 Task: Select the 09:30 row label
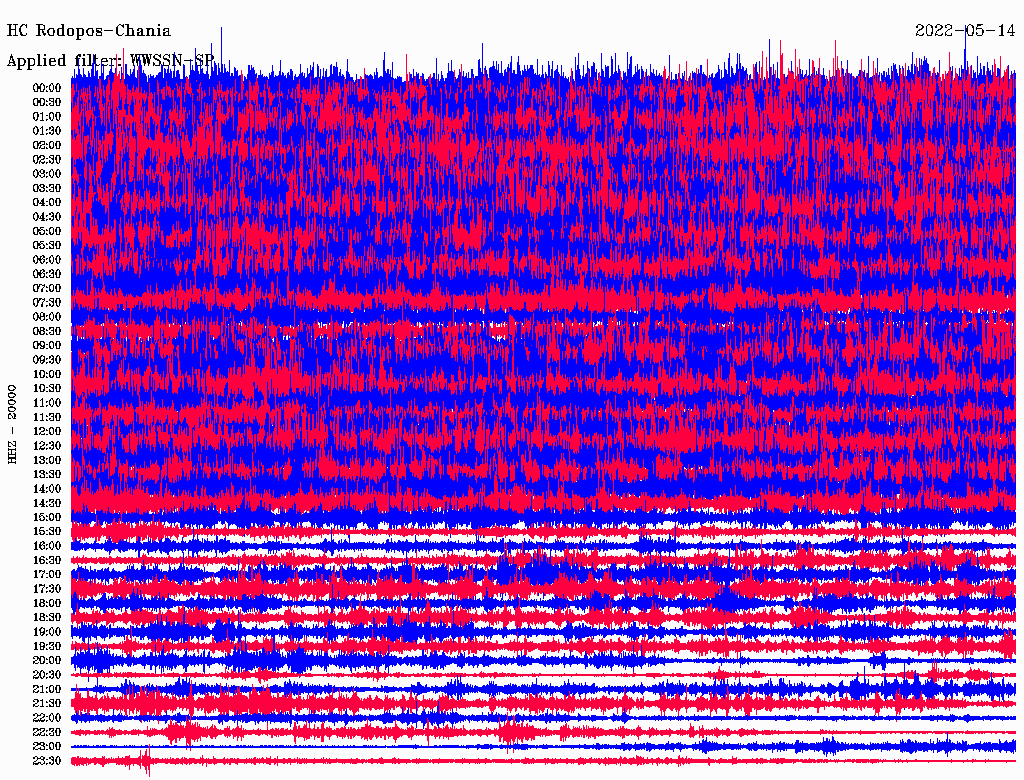click(x=47, y=360)
